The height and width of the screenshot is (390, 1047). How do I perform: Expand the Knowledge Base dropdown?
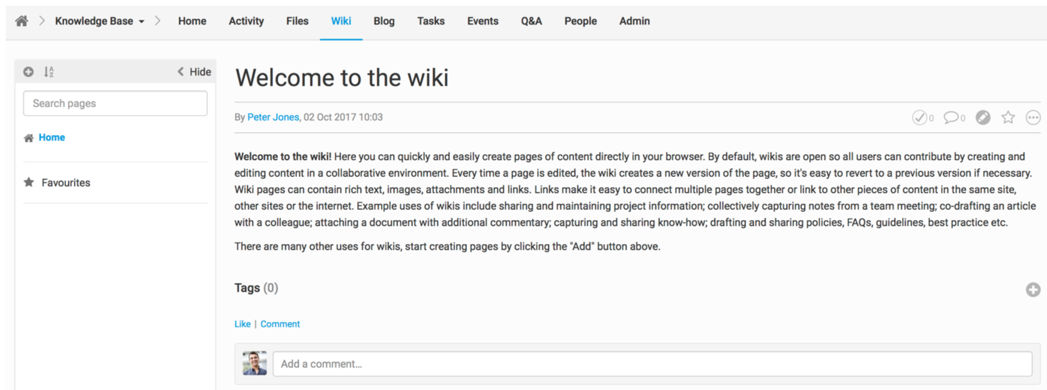99,21
